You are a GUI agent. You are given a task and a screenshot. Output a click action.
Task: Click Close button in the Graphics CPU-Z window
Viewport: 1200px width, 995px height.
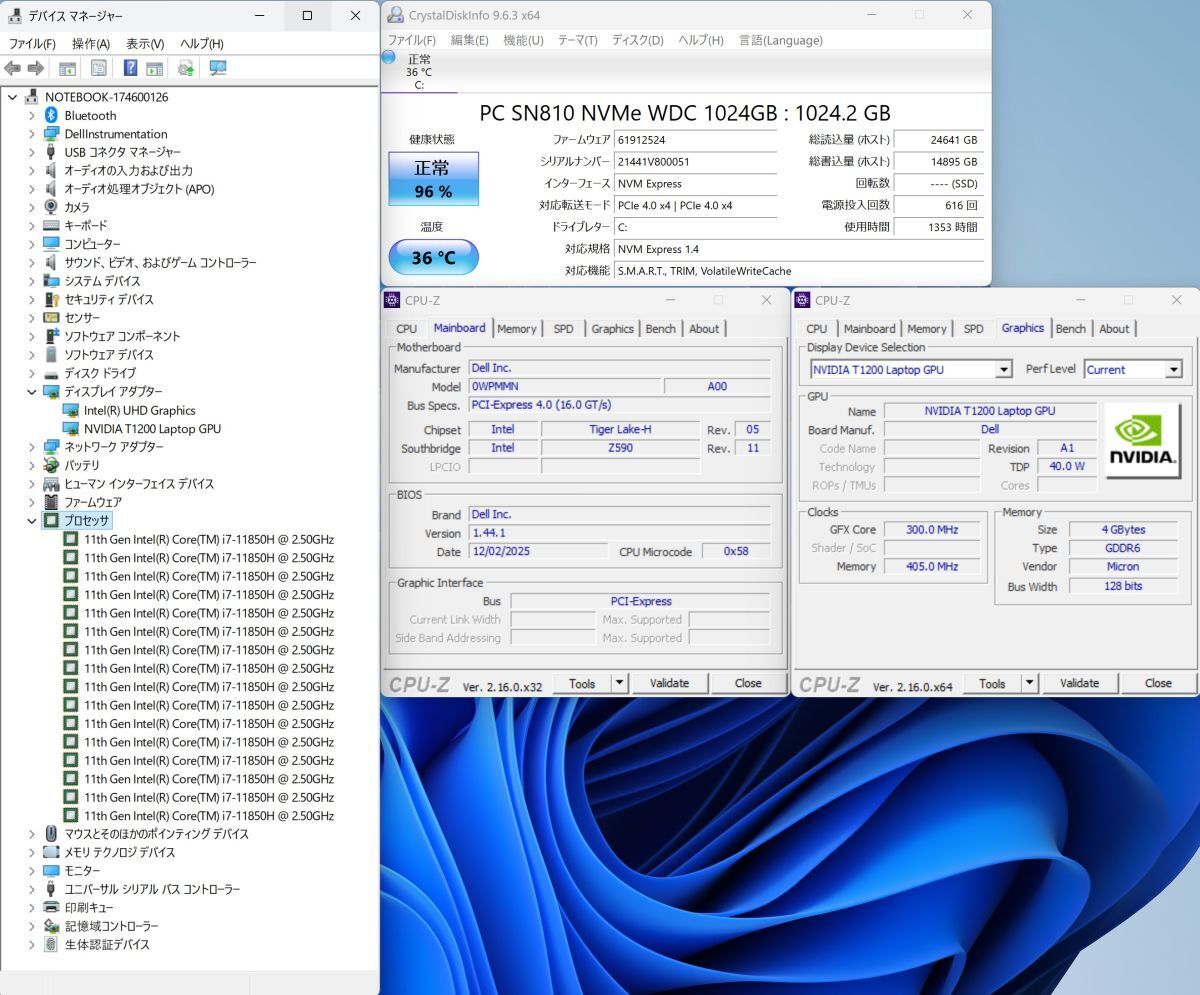[1158, 683]
